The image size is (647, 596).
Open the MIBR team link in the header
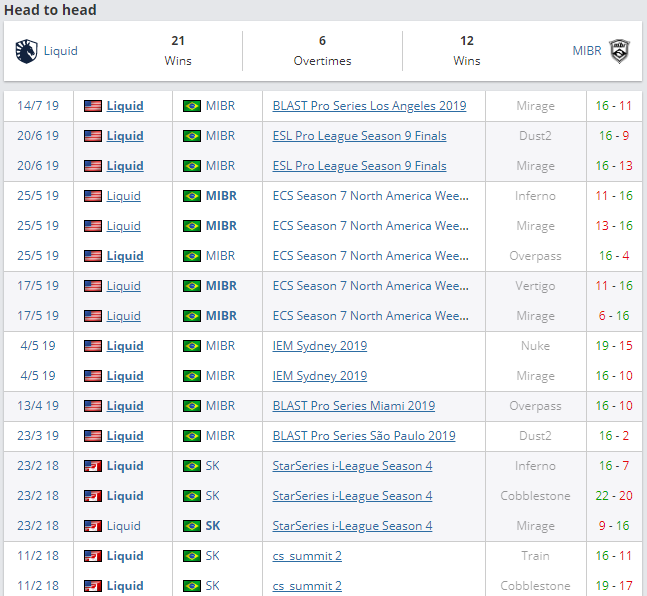(x=587, y=51)
